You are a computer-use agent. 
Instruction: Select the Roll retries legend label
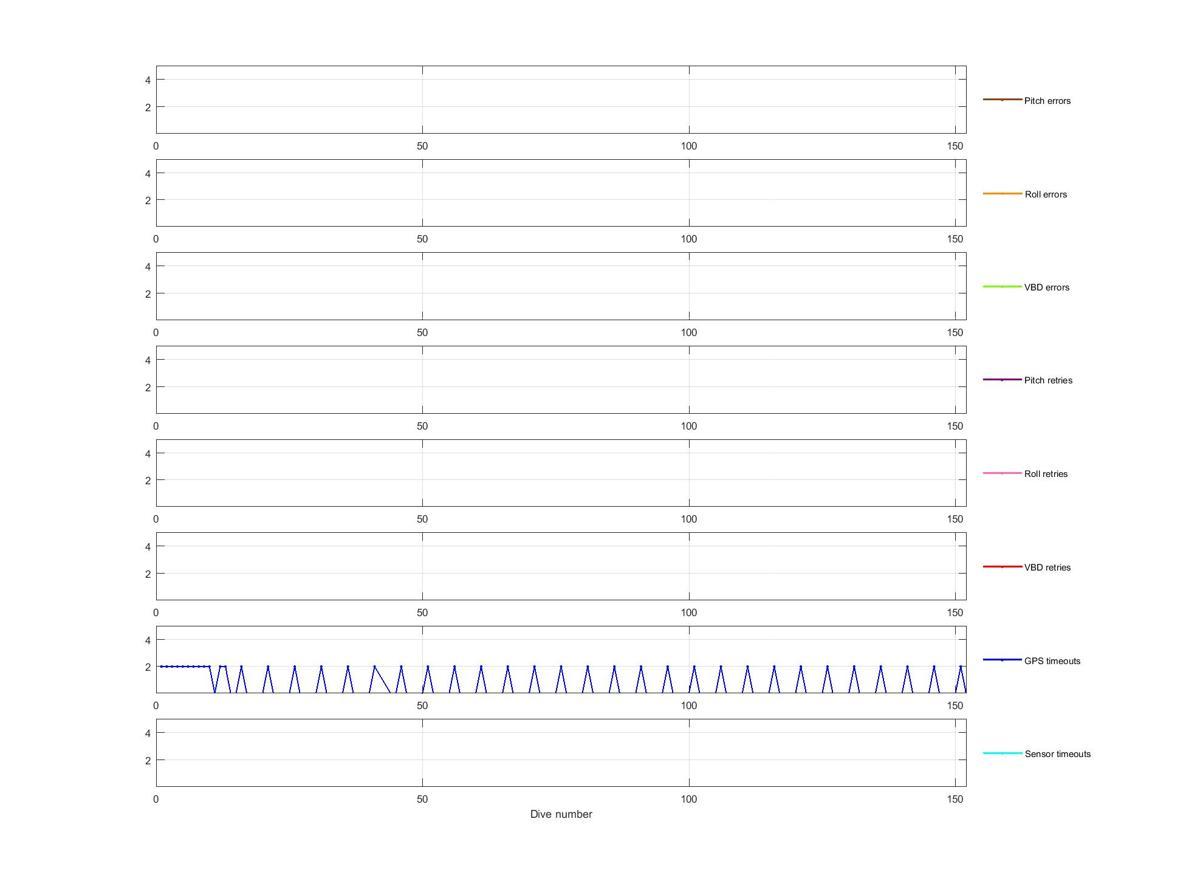(x=1046, y=474)
